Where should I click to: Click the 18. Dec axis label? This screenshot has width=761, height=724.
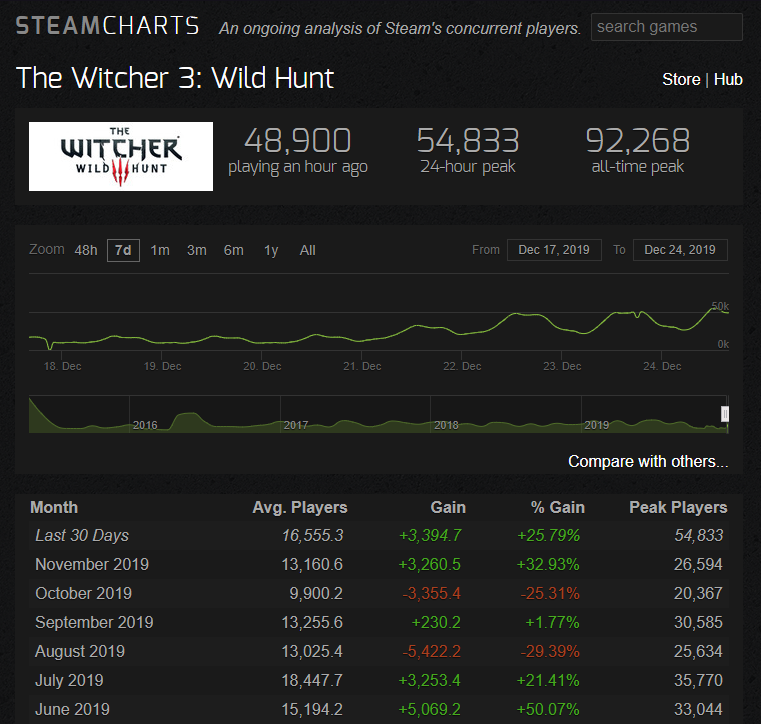[63, 366]
